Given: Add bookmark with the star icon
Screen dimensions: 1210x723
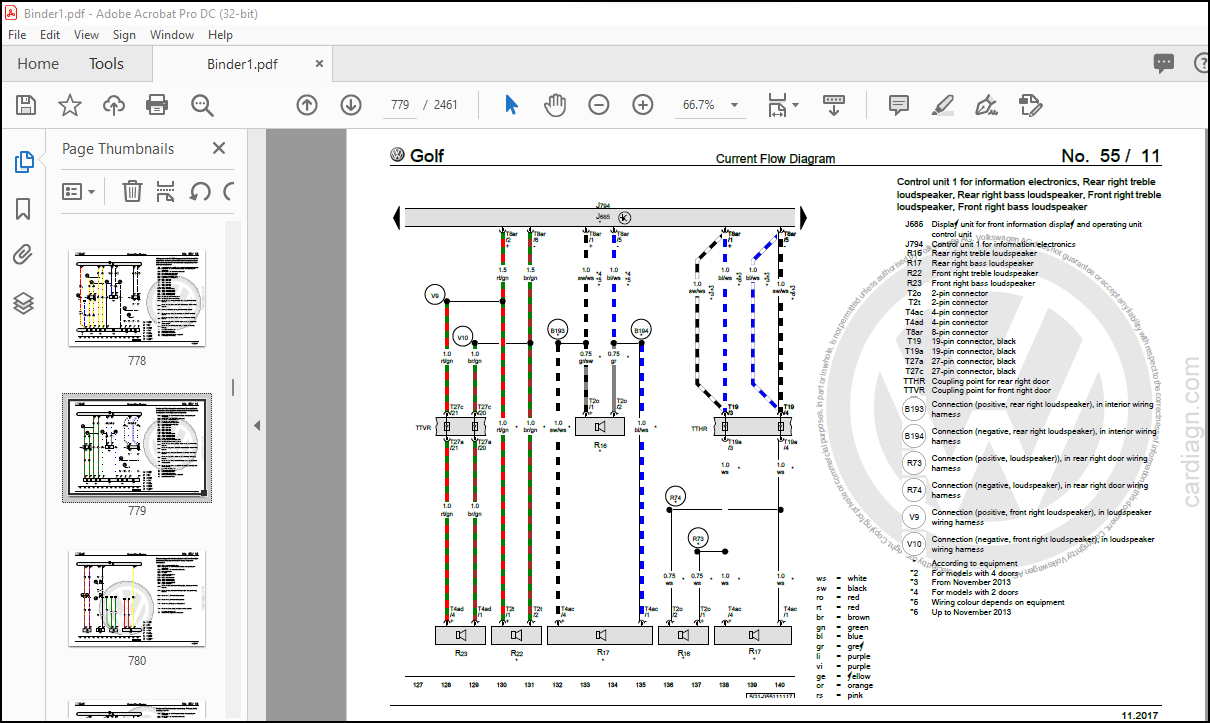Looking at the screenshot, I should pyautogui.click(x=70, y=105).
